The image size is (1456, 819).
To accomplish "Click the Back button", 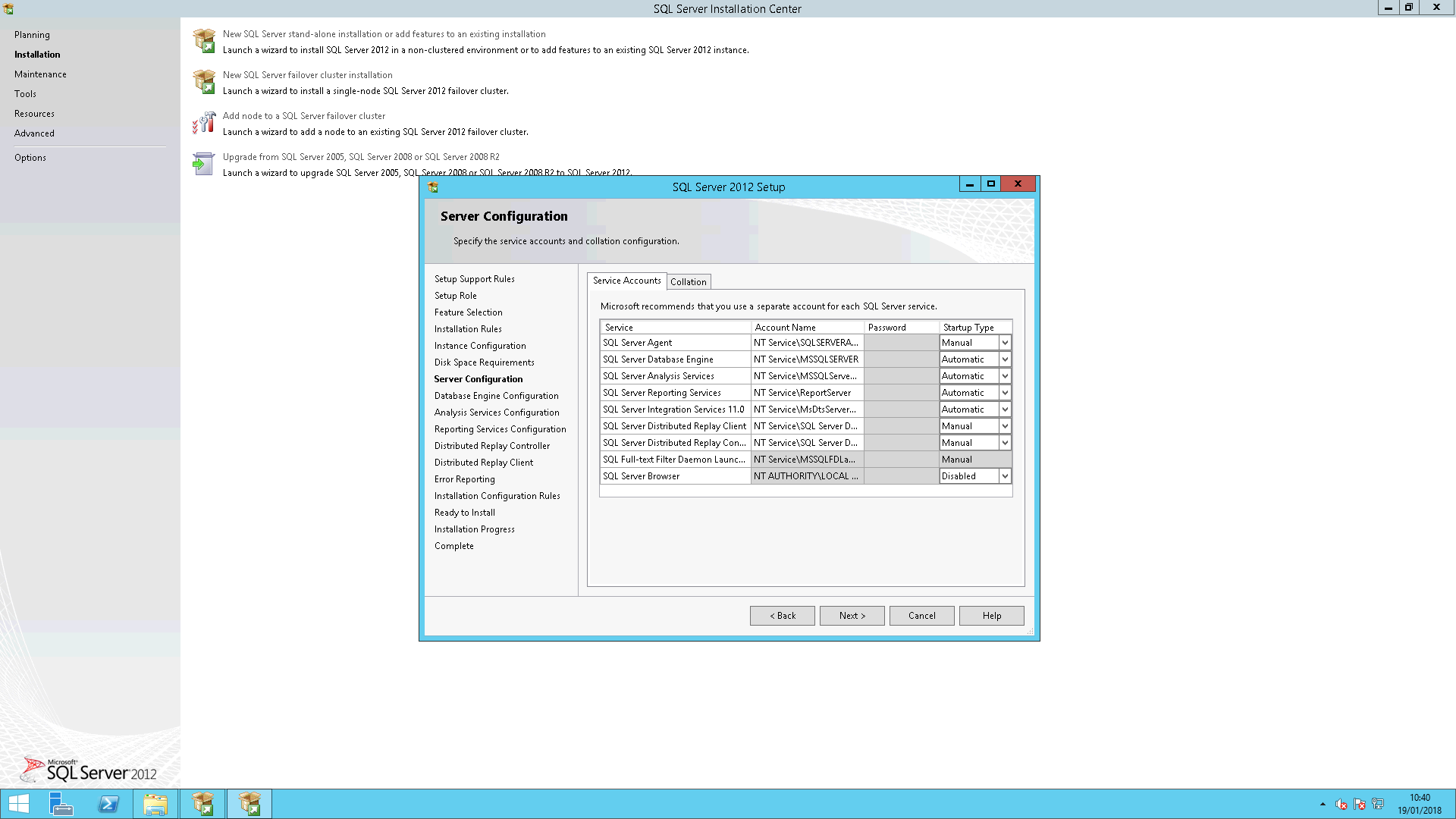I will 783,616.
